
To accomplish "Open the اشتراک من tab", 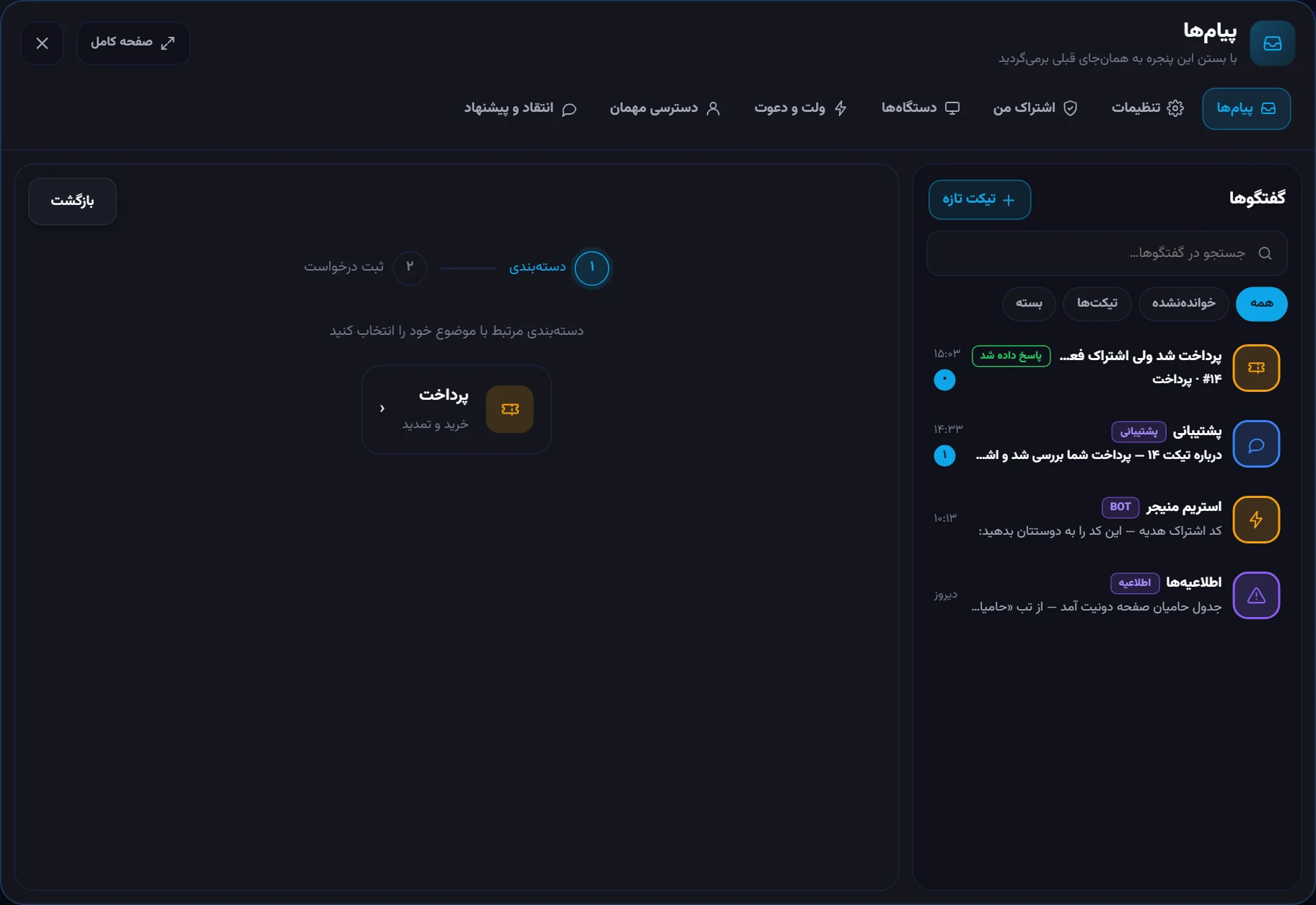I will point(1035,108).
